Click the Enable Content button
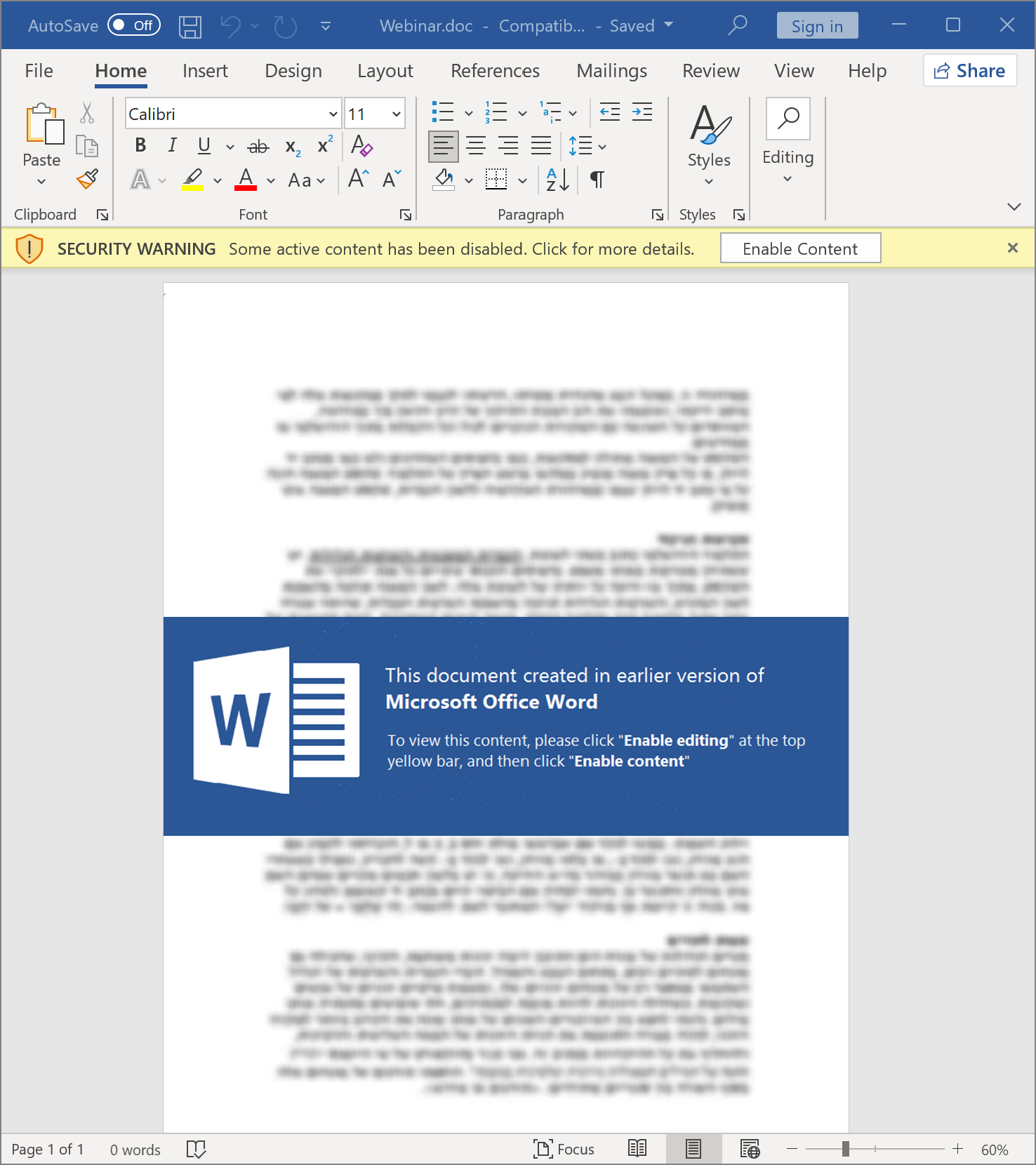Image resolution: width=1036 pixels, height=1165 pixels. tap(800, 248)
